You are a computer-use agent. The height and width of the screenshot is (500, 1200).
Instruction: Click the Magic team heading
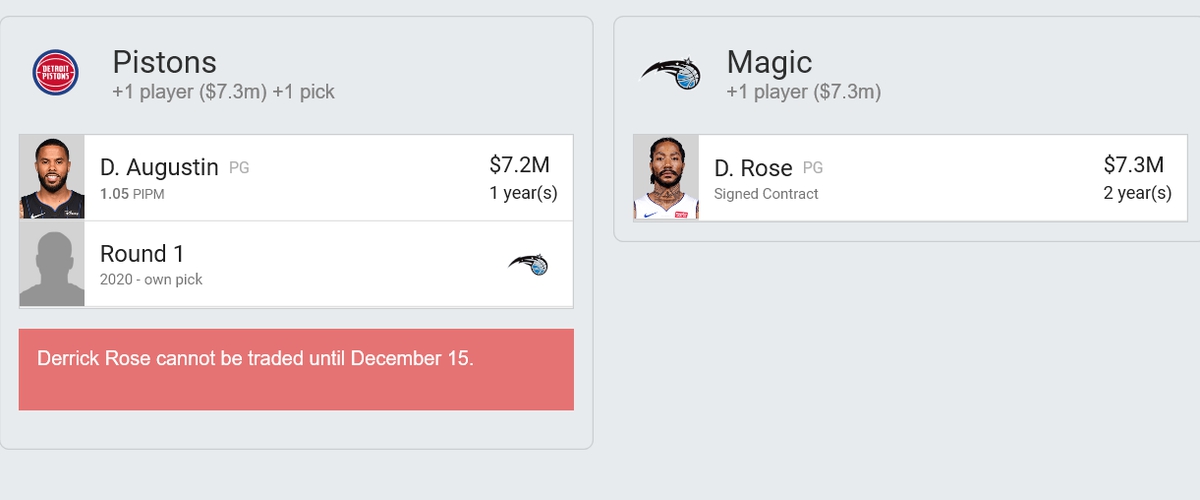coord(769,62)
